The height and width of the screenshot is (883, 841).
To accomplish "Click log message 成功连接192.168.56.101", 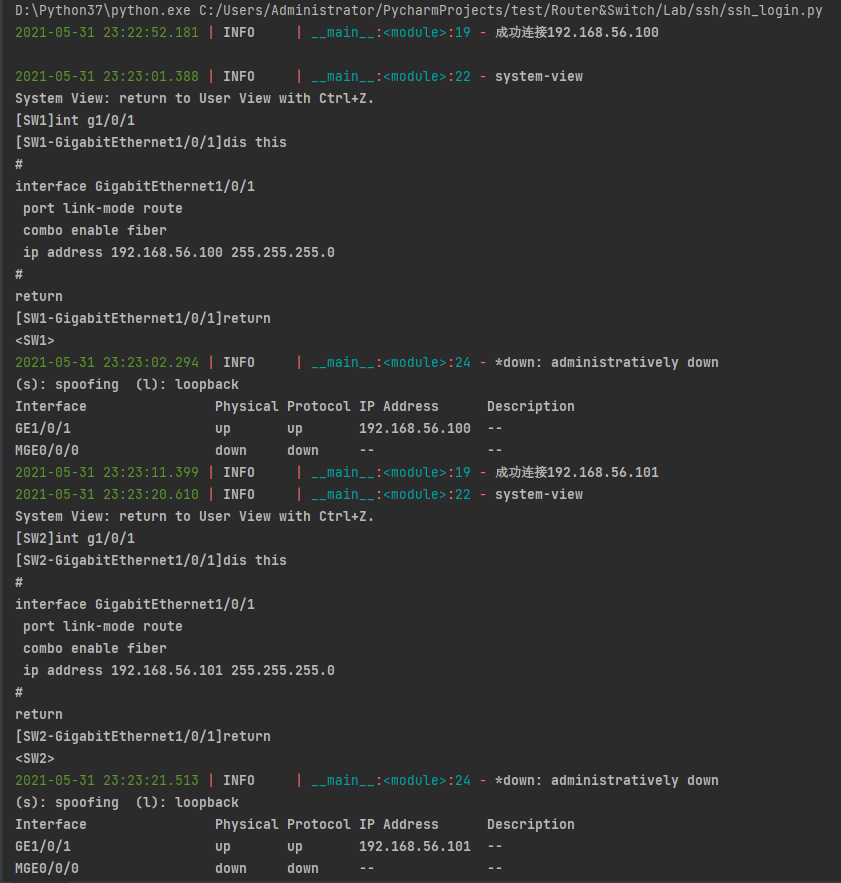I will click(x=576, y=472).
